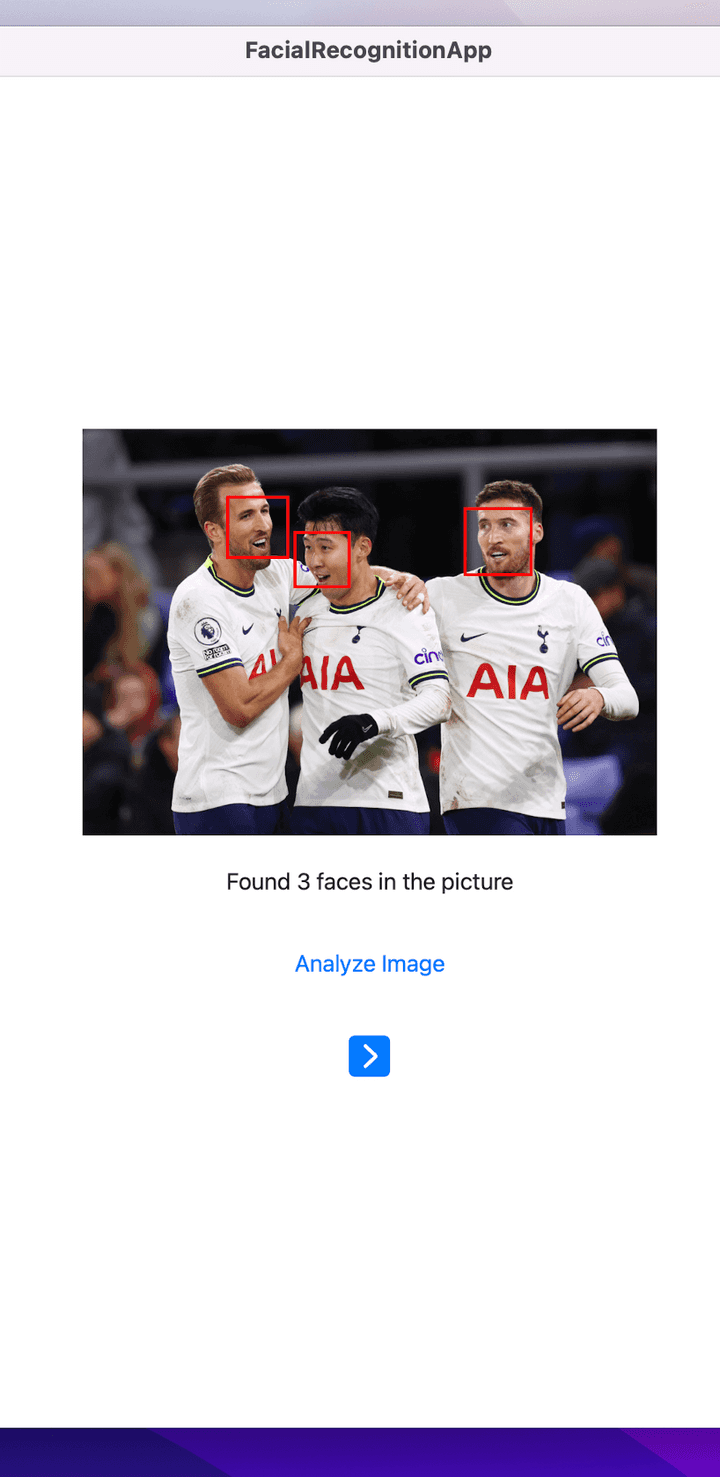This screenshot has height=1477, width=720.
Task: Tap the blue right-chevron next button
Action: (x=369, y=1056)
